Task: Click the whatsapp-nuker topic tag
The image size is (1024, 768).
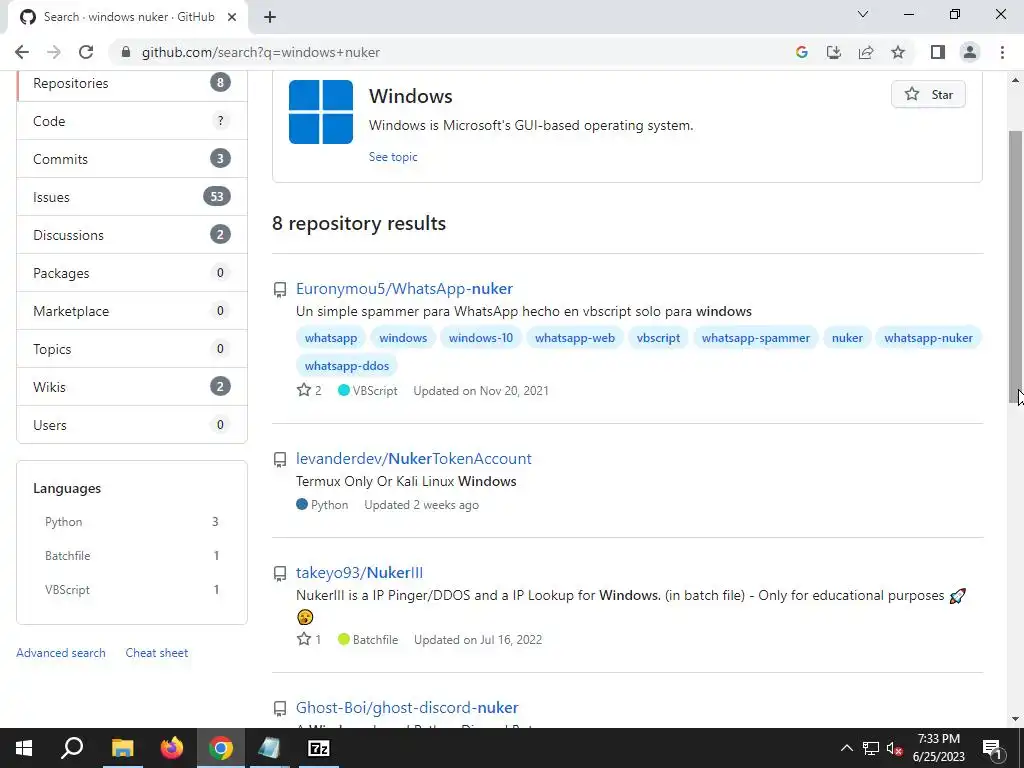Action: (x=928, y=338)
